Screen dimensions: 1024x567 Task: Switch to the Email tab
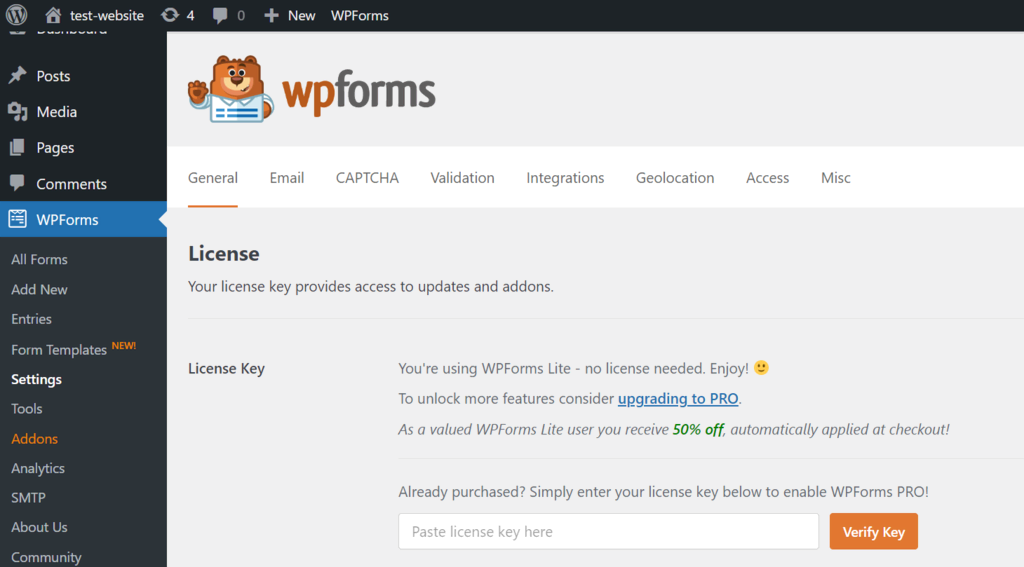pos(286,178)
